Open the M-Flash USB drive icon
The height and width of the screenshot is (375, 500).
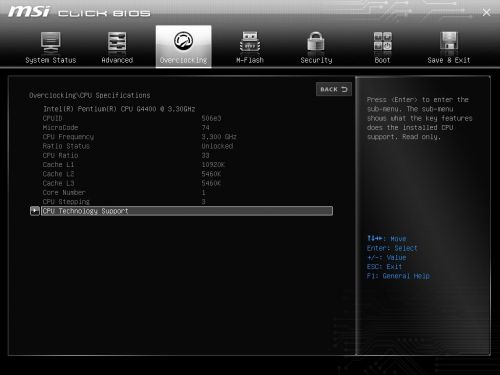pyautogui.click(x=250, y=42)
